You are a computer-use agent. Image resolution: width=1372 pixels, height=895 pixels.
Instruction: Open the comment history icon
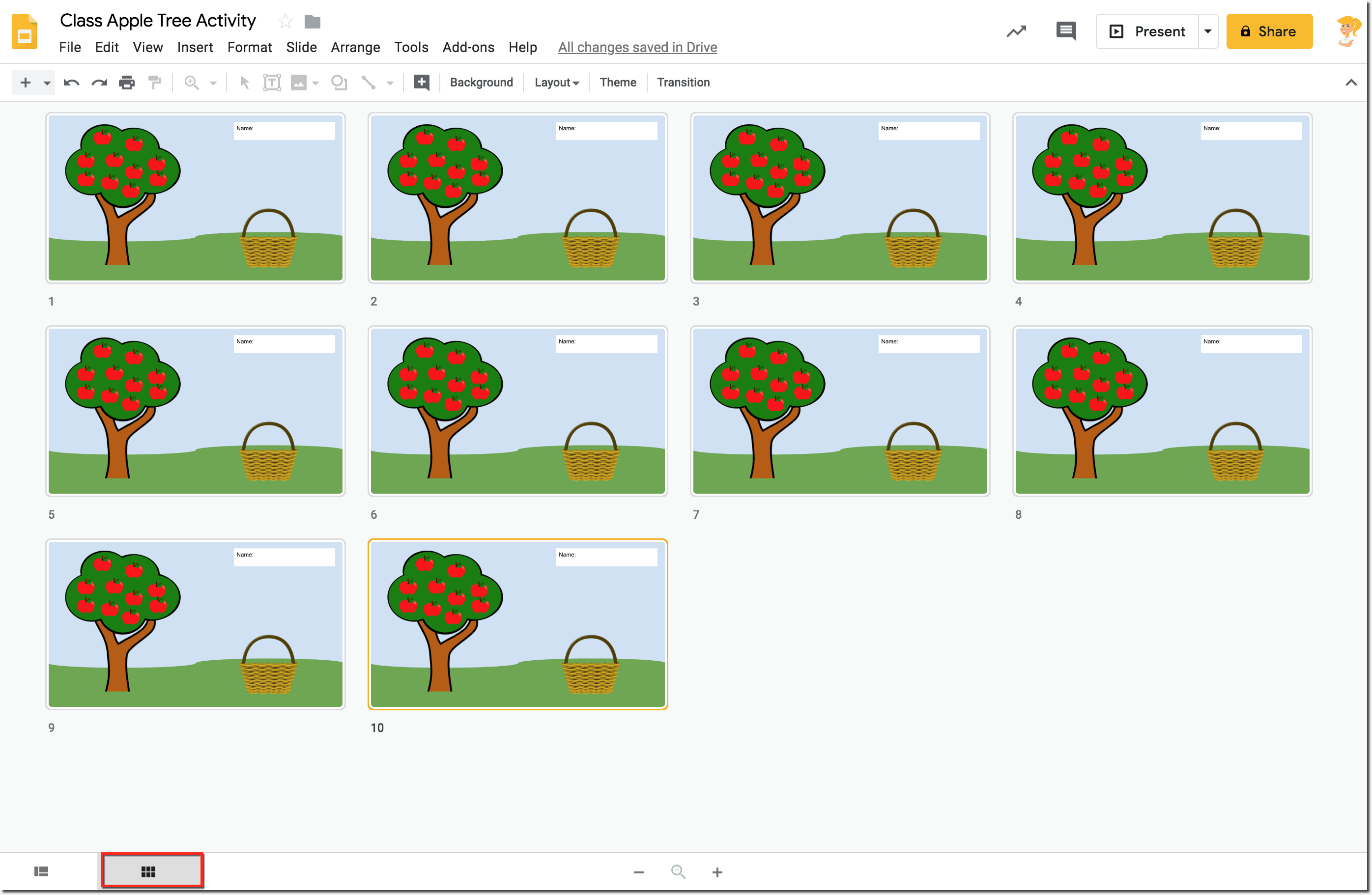tap(1066, 31)
